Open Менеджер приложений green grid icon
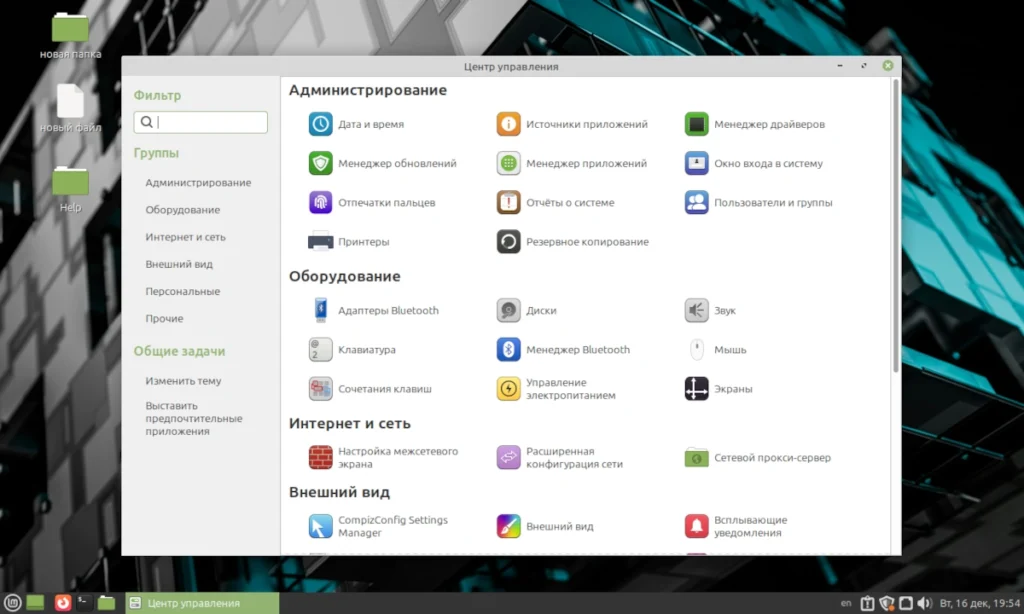This screenshot has width=1024, height=614. click(x=508, y=163)
